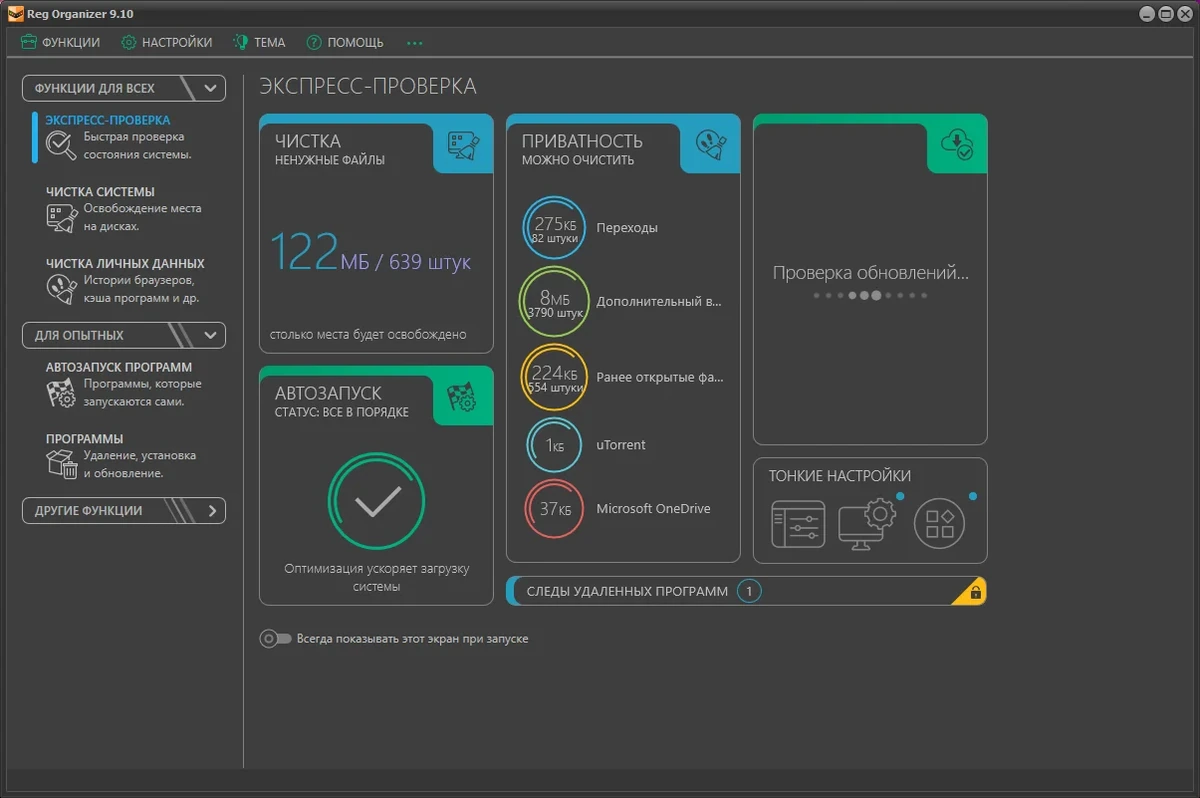The image size is (1200, 798).
Task: Collapse the Функции для всех section
Action: (210, 88)
